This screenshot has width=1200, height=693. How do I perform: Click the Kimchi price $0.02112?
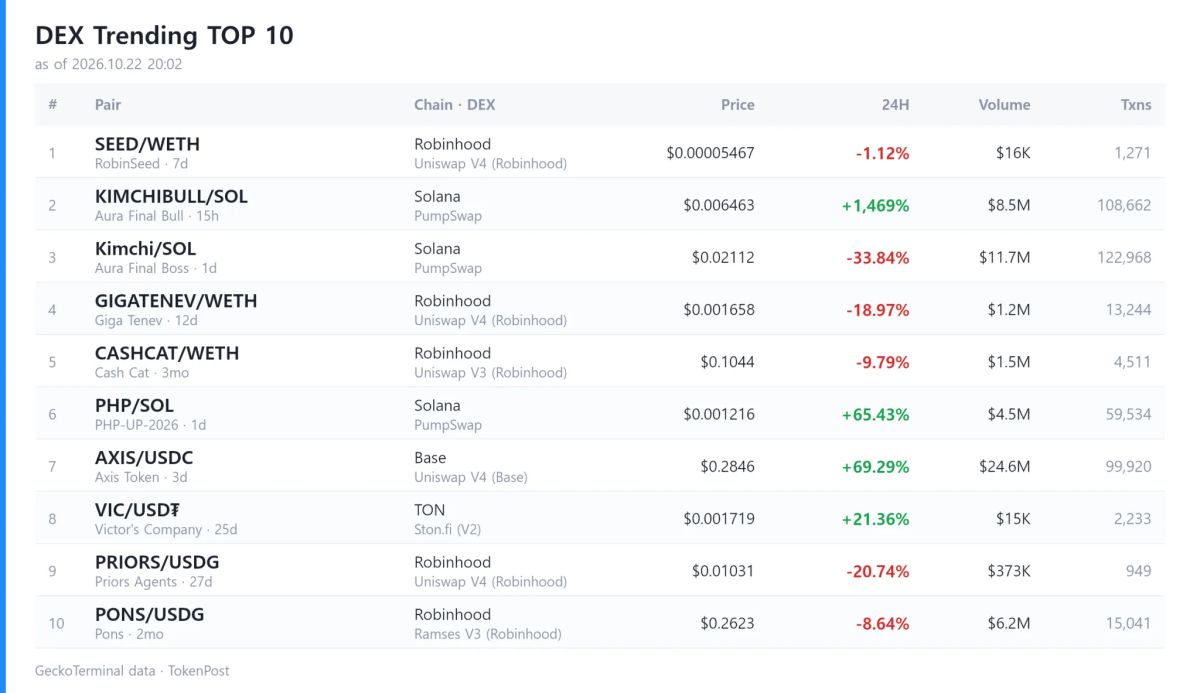723,257
